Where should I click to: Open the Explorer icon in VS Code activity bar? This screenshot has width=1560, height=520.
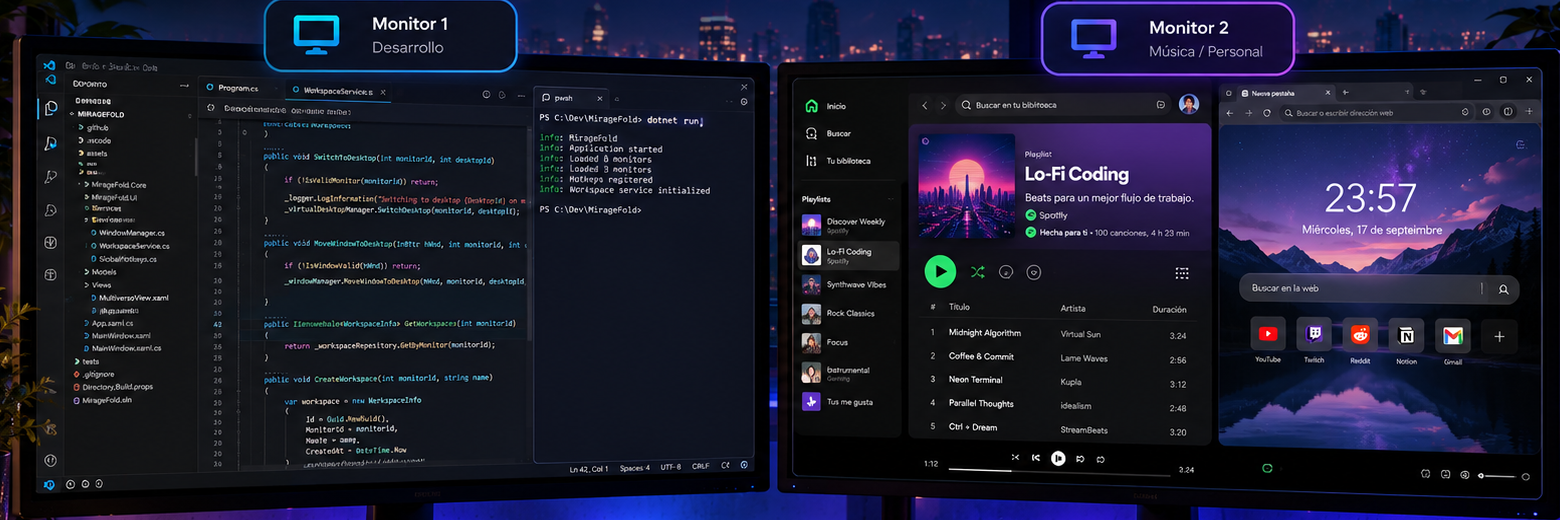tap(50, 109)
